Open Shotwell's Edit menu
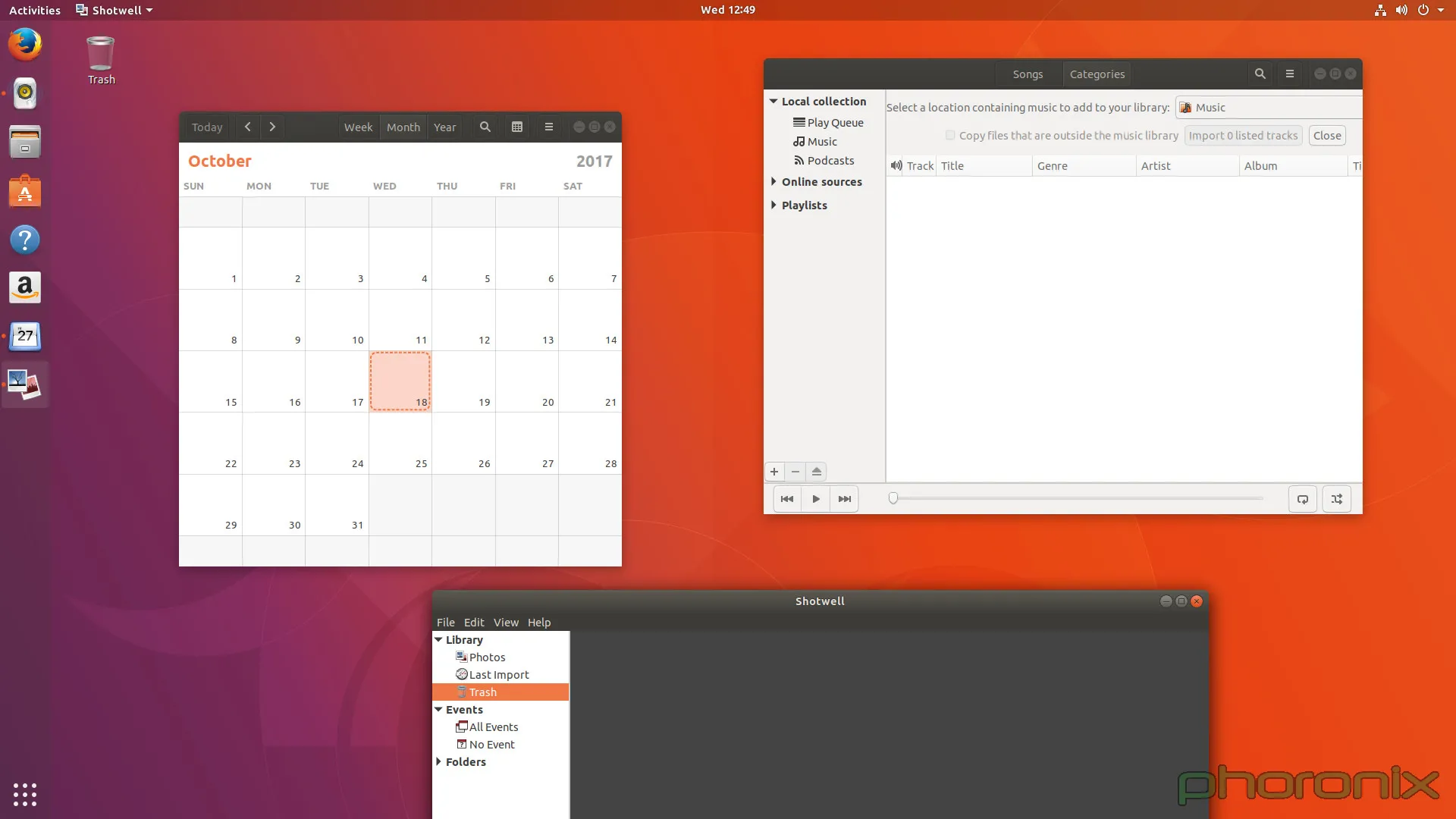 (x=474, y=622)
